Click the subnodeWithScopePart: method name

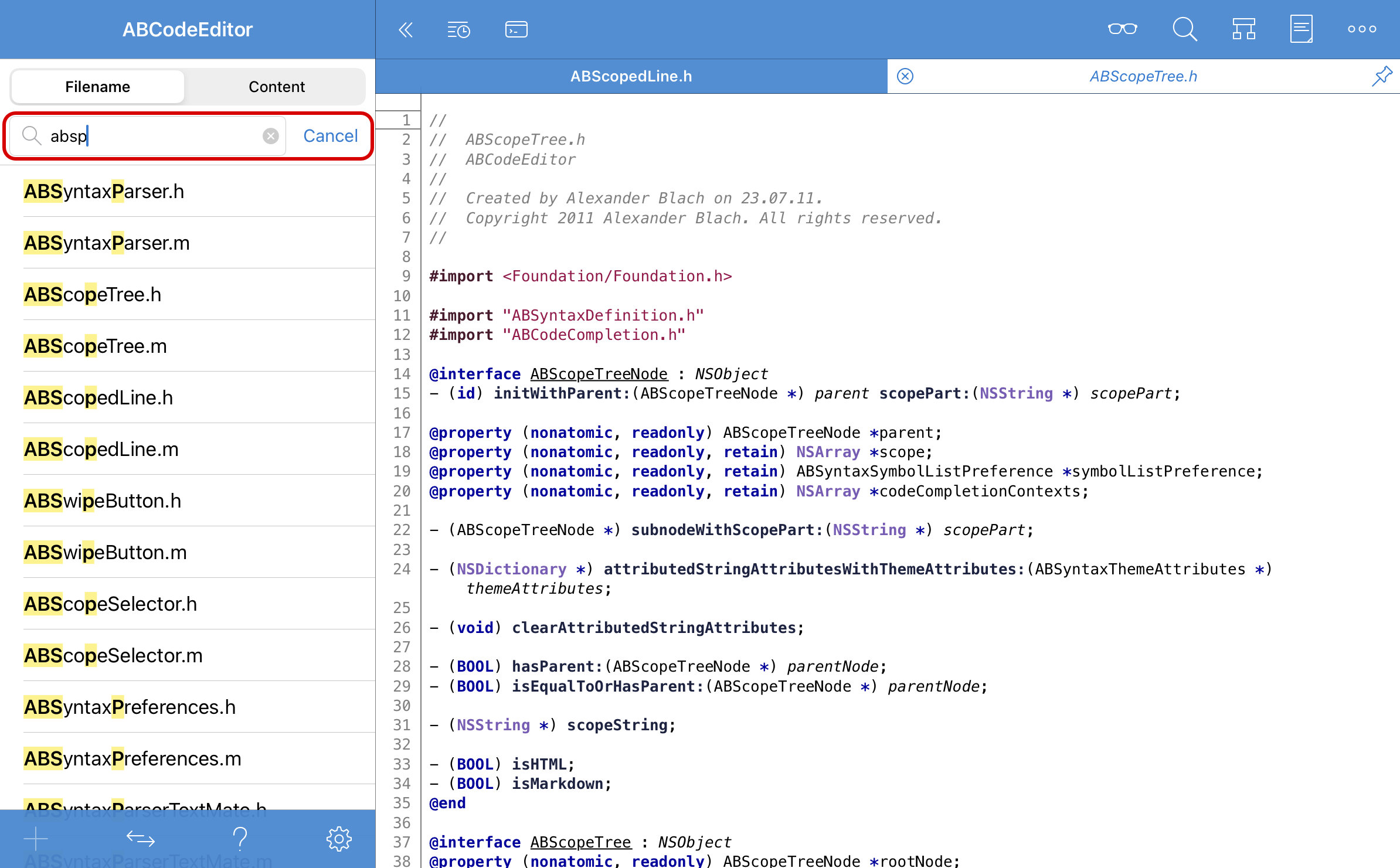[x=728, y=530]
